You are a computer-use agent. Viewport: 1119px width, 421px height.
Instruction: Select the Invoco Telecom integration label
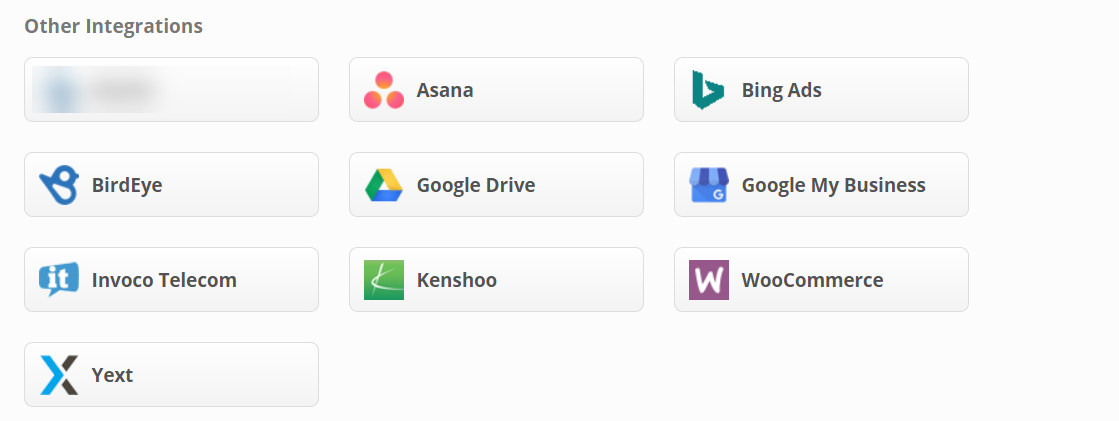164,280
